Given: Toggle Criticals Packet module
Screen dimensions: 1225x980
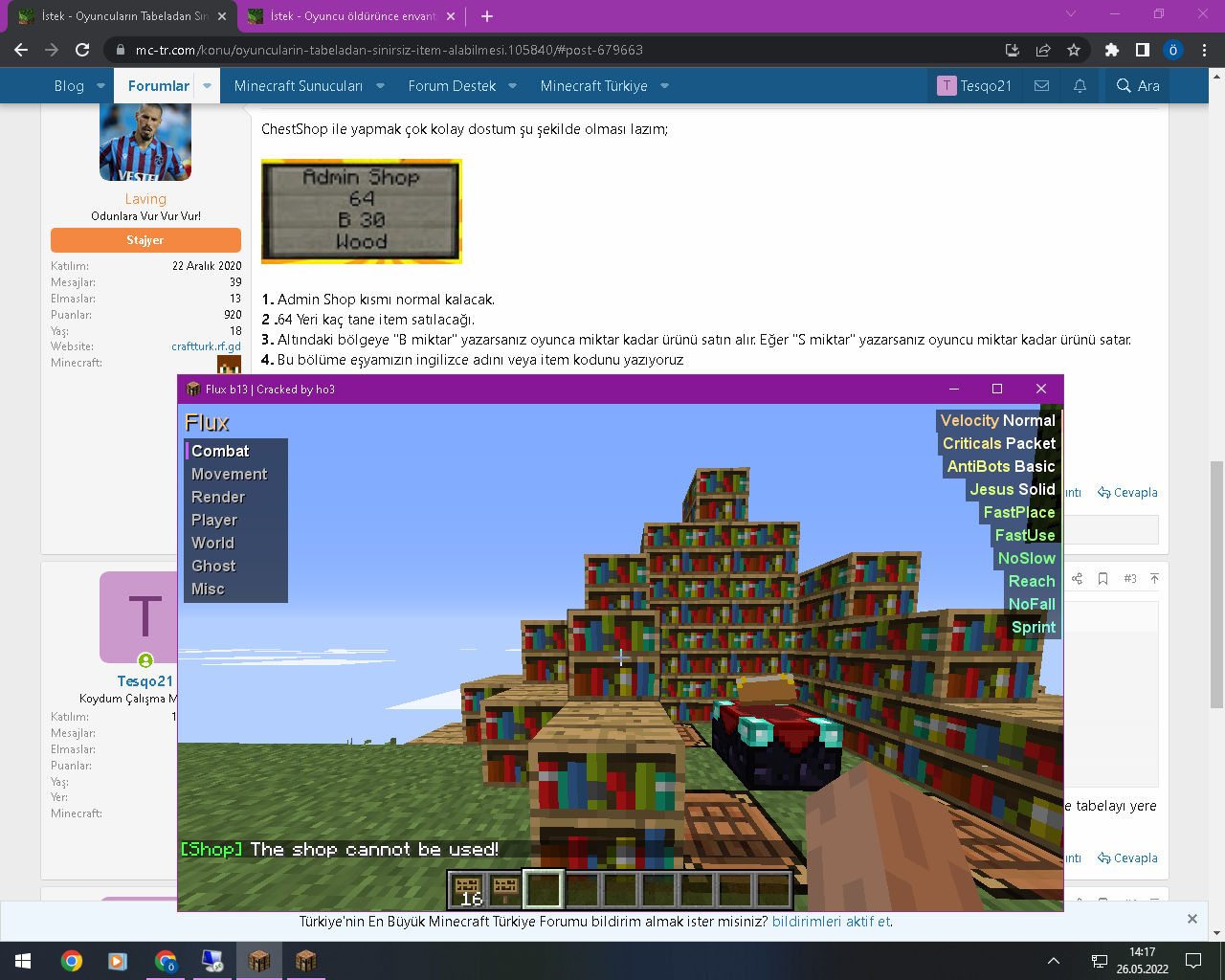Looking at the screenshot, I should 998,443.
